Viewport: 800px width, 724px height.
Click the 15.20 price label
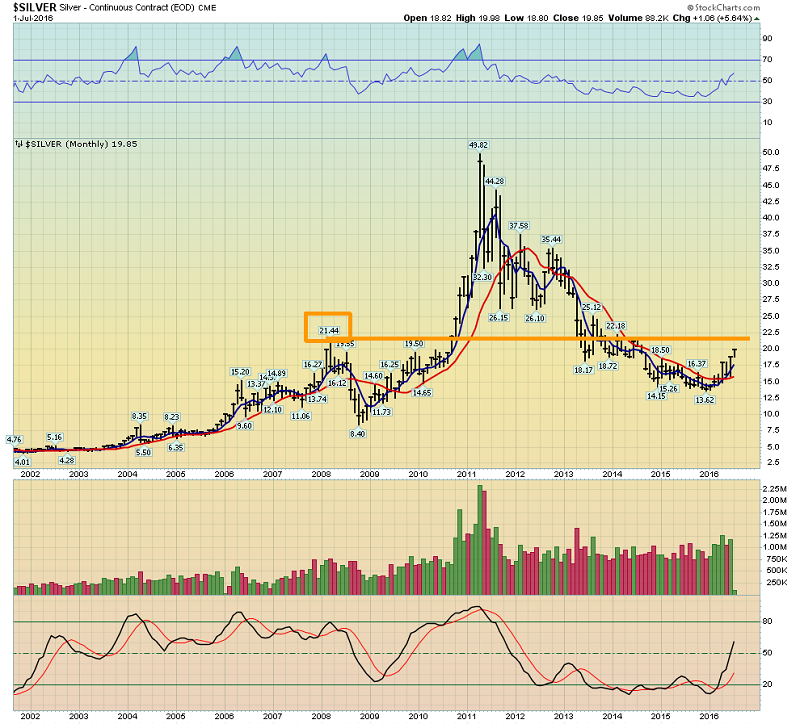click(x=240, y=372)
